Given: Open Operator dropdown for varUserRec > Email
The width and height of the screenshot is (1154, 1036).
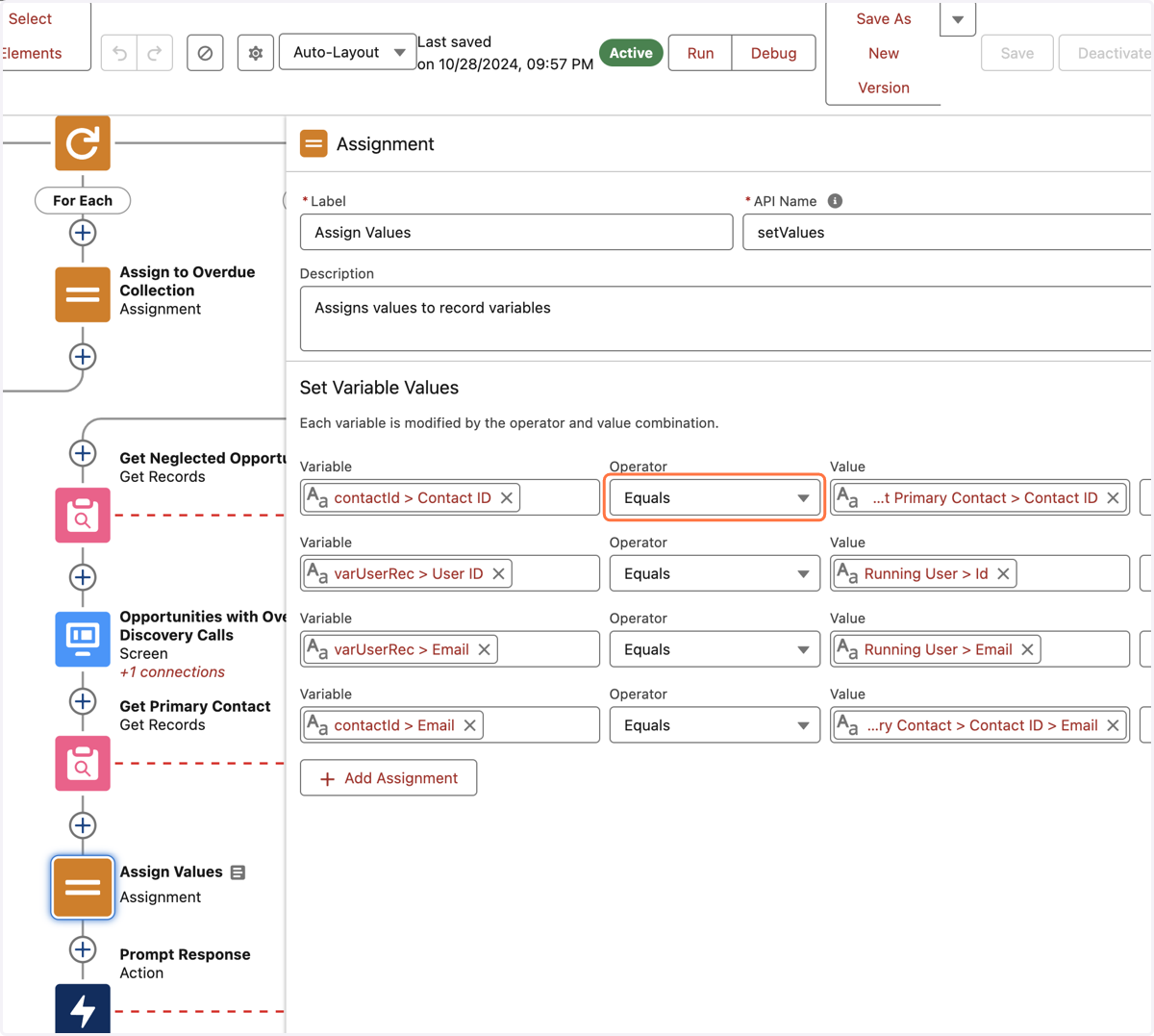Looking at the screenshot, I should 715,649.
